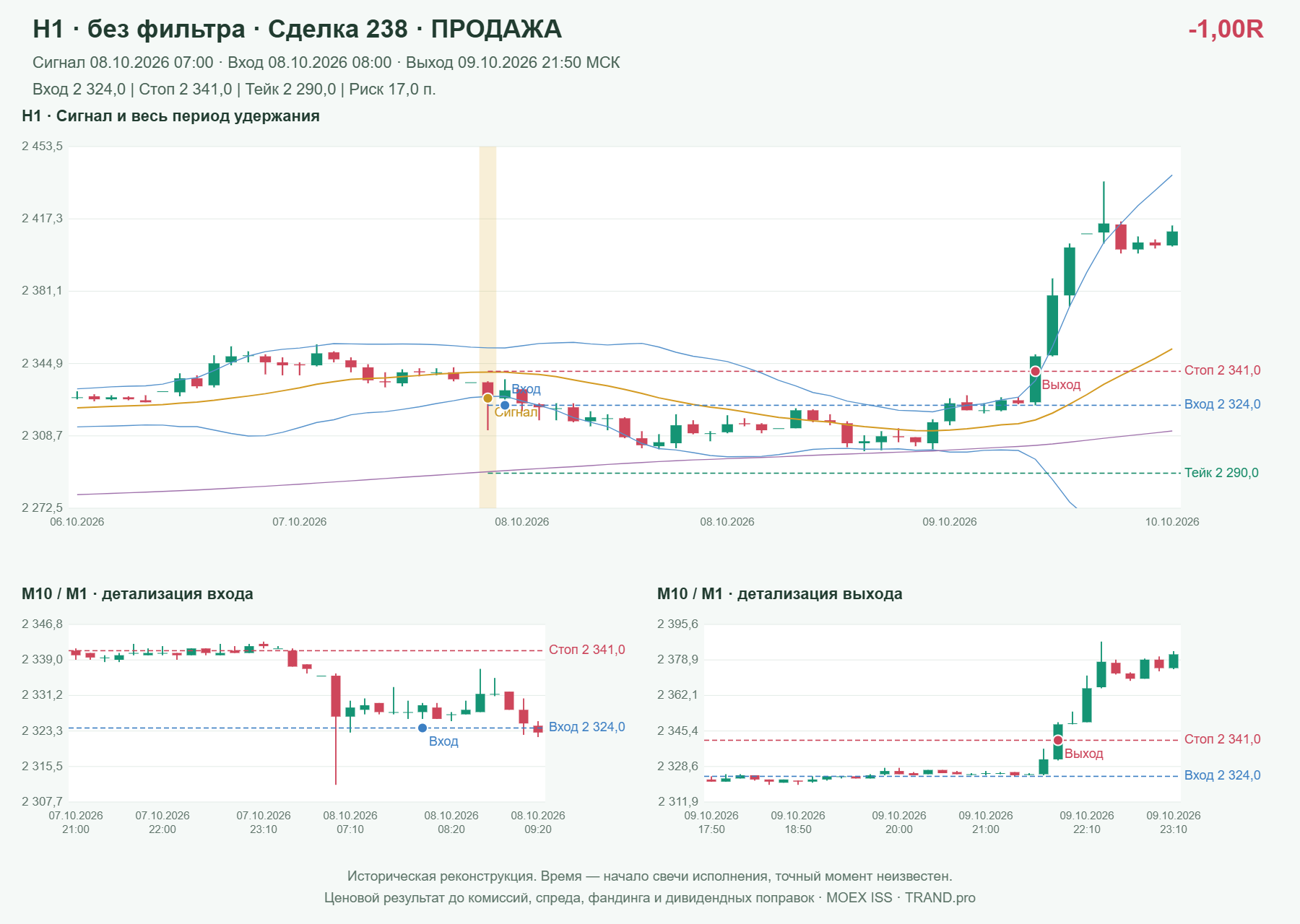This screenshot has width=1300, height=924.
Task: Click the '07.10.2026 21:00' time label in the entry detail
Action: pyautogui.click(x=76, y=822)
